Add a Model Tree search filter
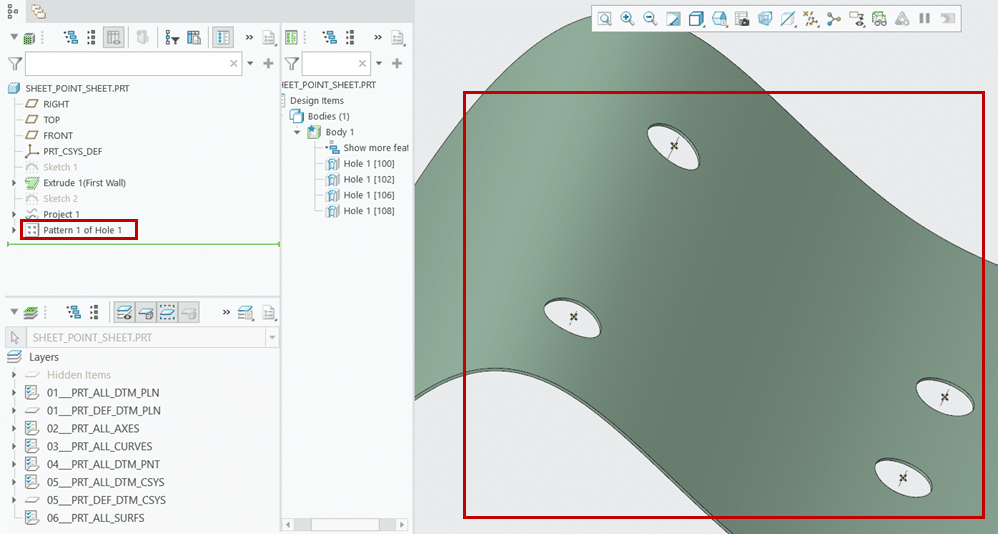This screenshot has width=999, height=534. pyautogui.click(x=268, y=64)
